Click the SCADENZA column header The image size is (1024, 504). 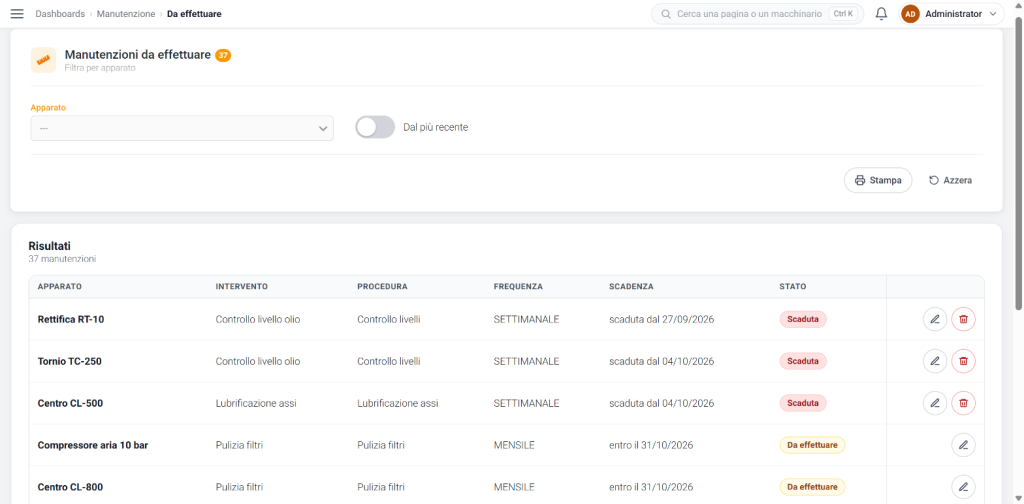coord(632,287)
